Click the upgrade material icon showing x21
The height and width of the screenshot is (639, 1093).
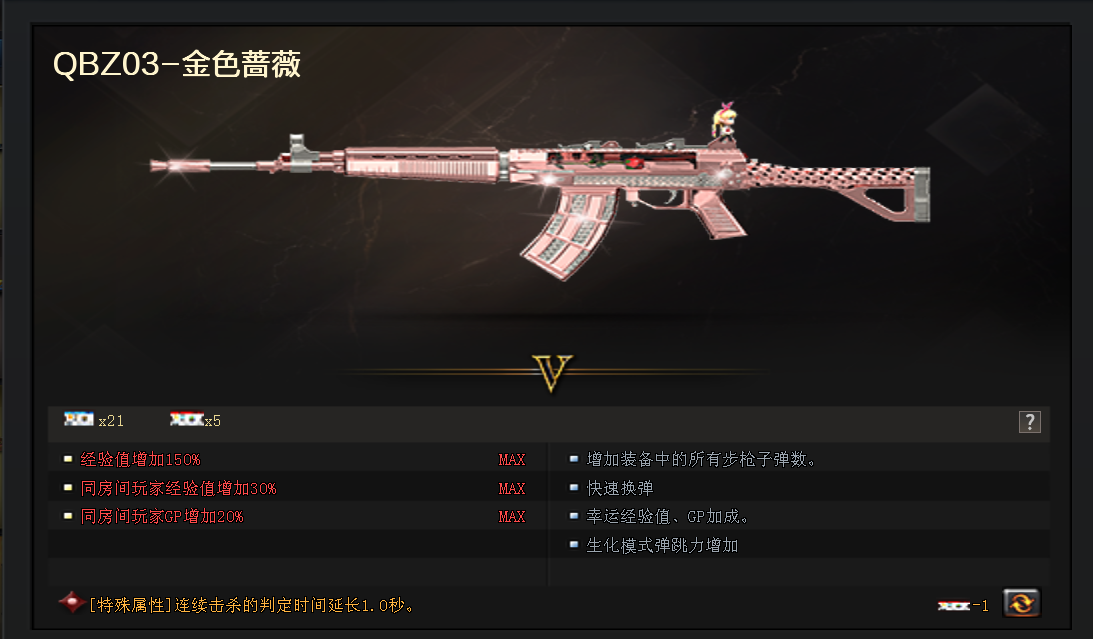[79, 419]
